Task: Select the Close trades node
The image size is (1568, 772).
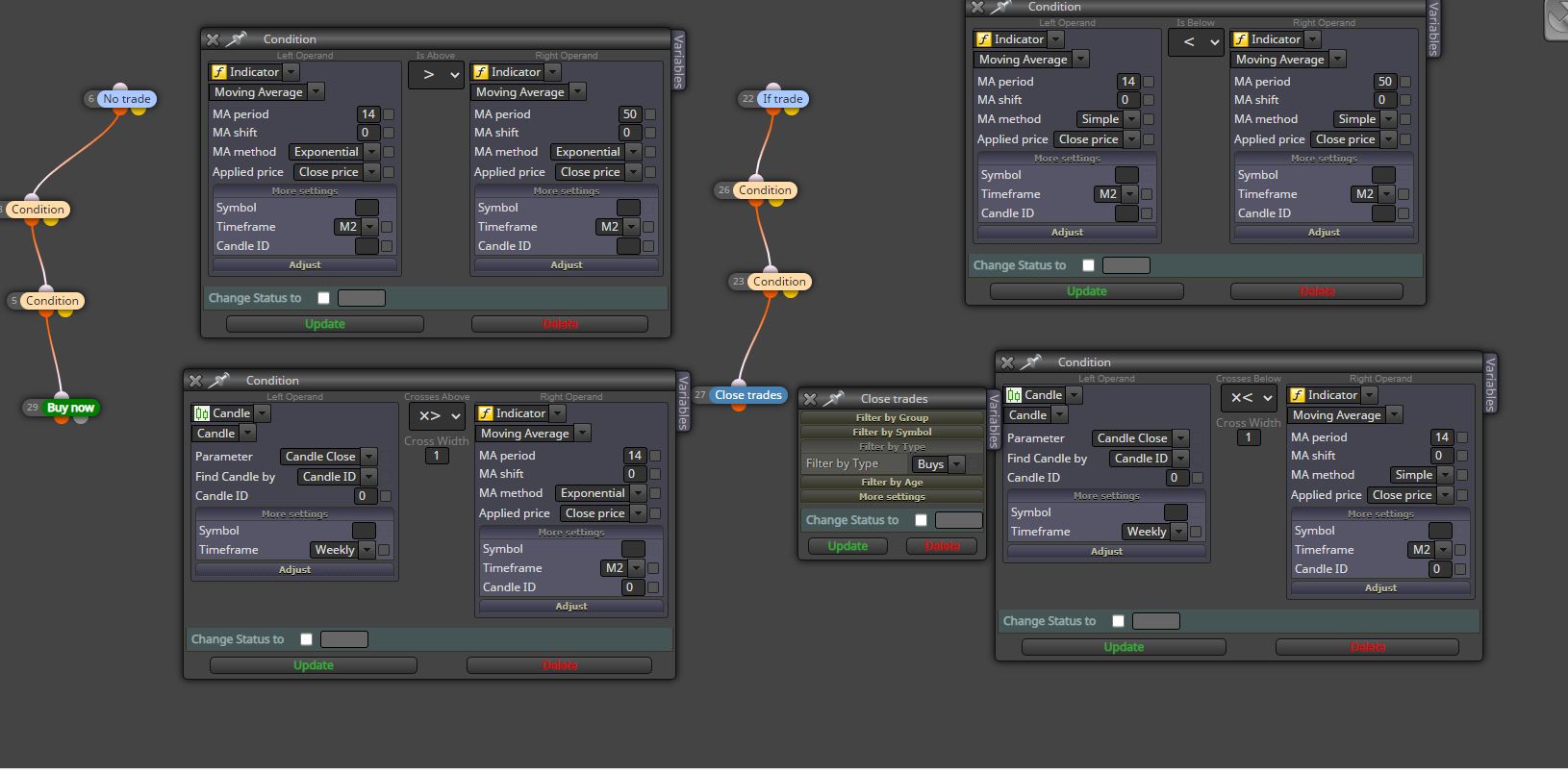Action: coord(748,395)
